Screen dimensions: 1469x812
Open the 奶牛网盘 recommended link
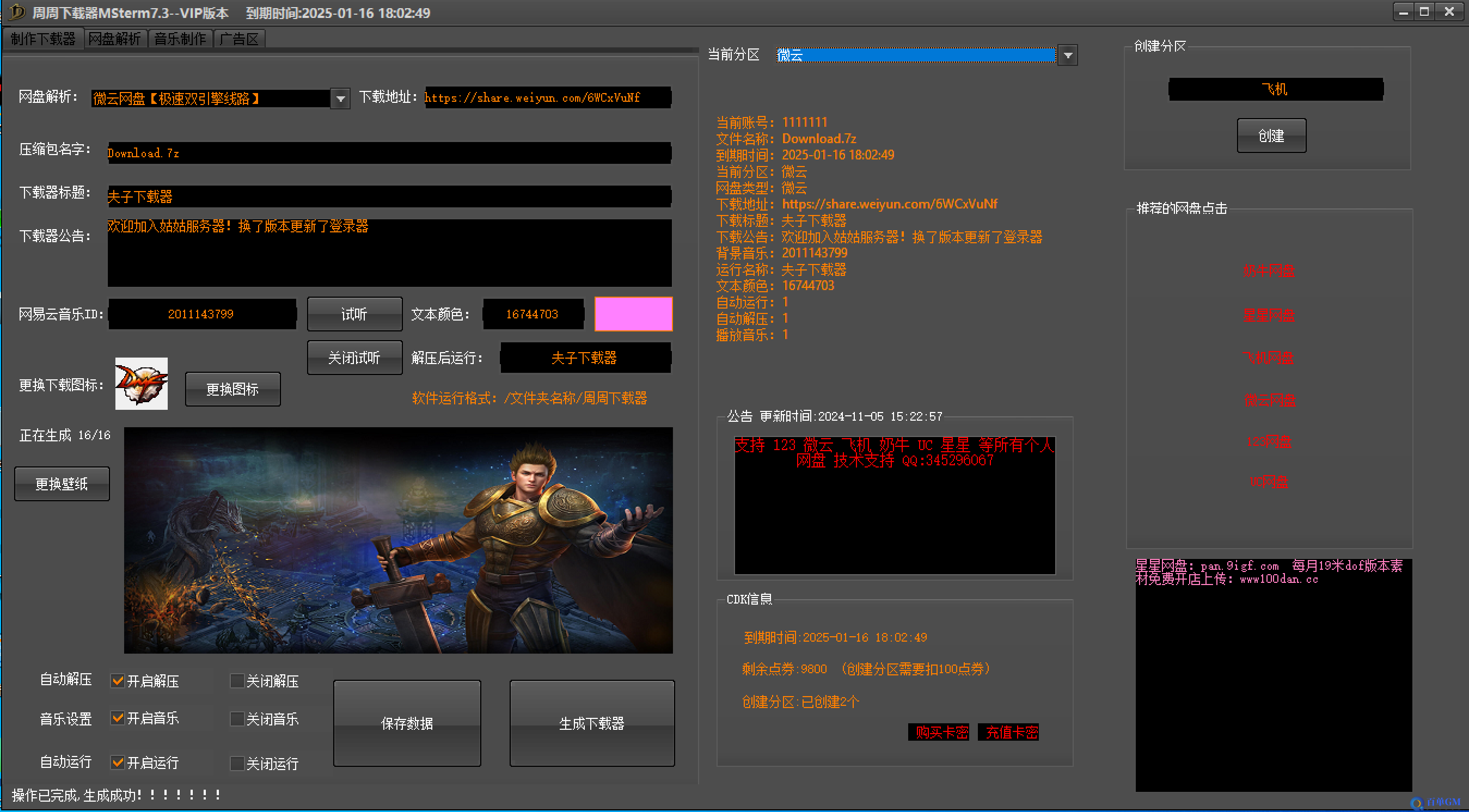point(1269,271)
